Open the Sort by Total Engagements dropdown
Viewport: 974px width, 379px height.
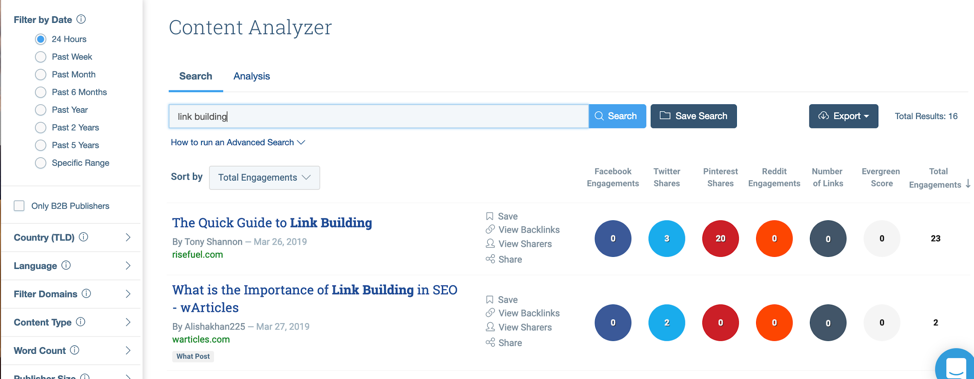[265, 178]
